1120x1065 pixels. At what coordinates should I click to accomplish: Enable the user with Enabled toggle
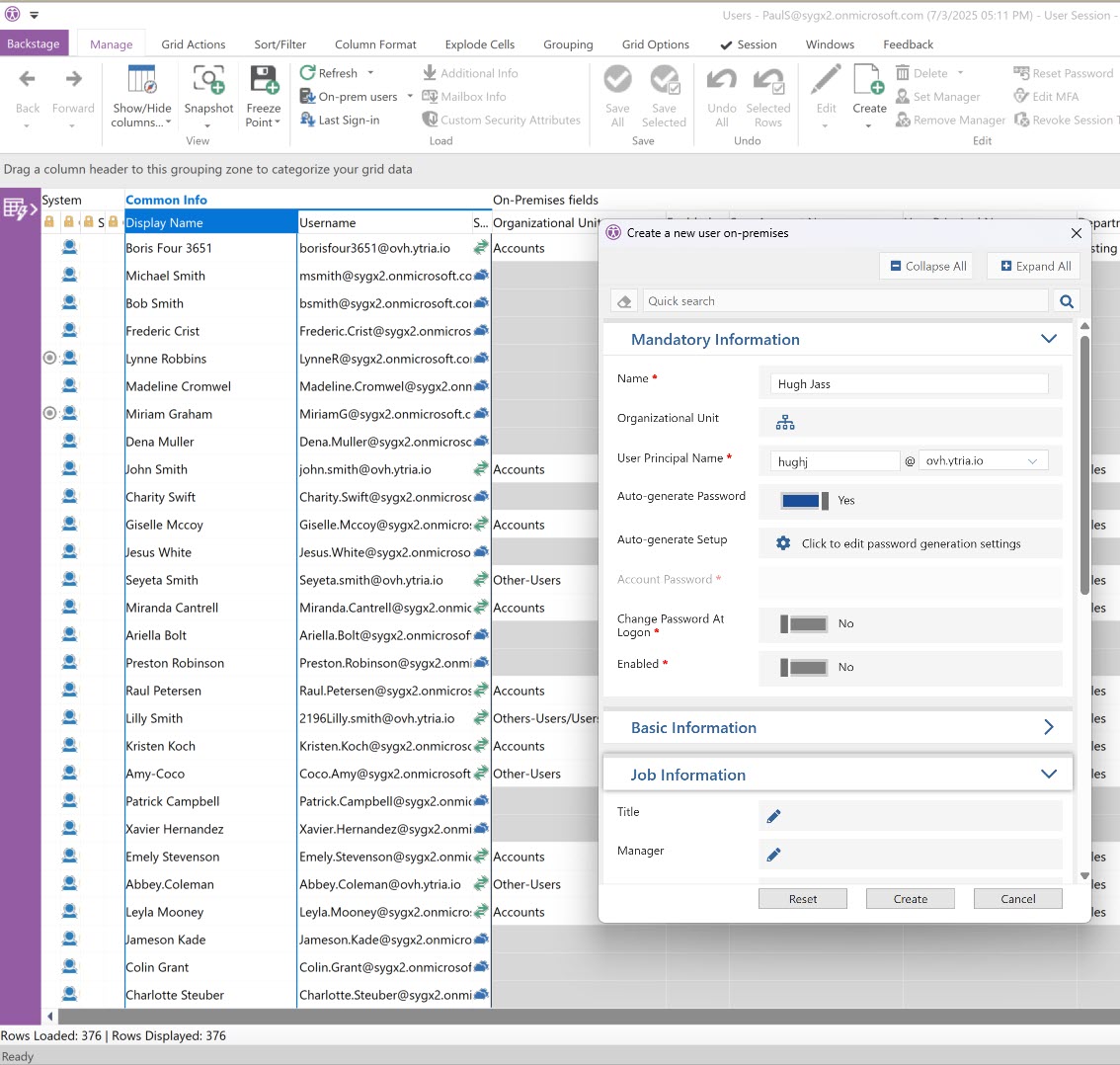tap(804, 668)
